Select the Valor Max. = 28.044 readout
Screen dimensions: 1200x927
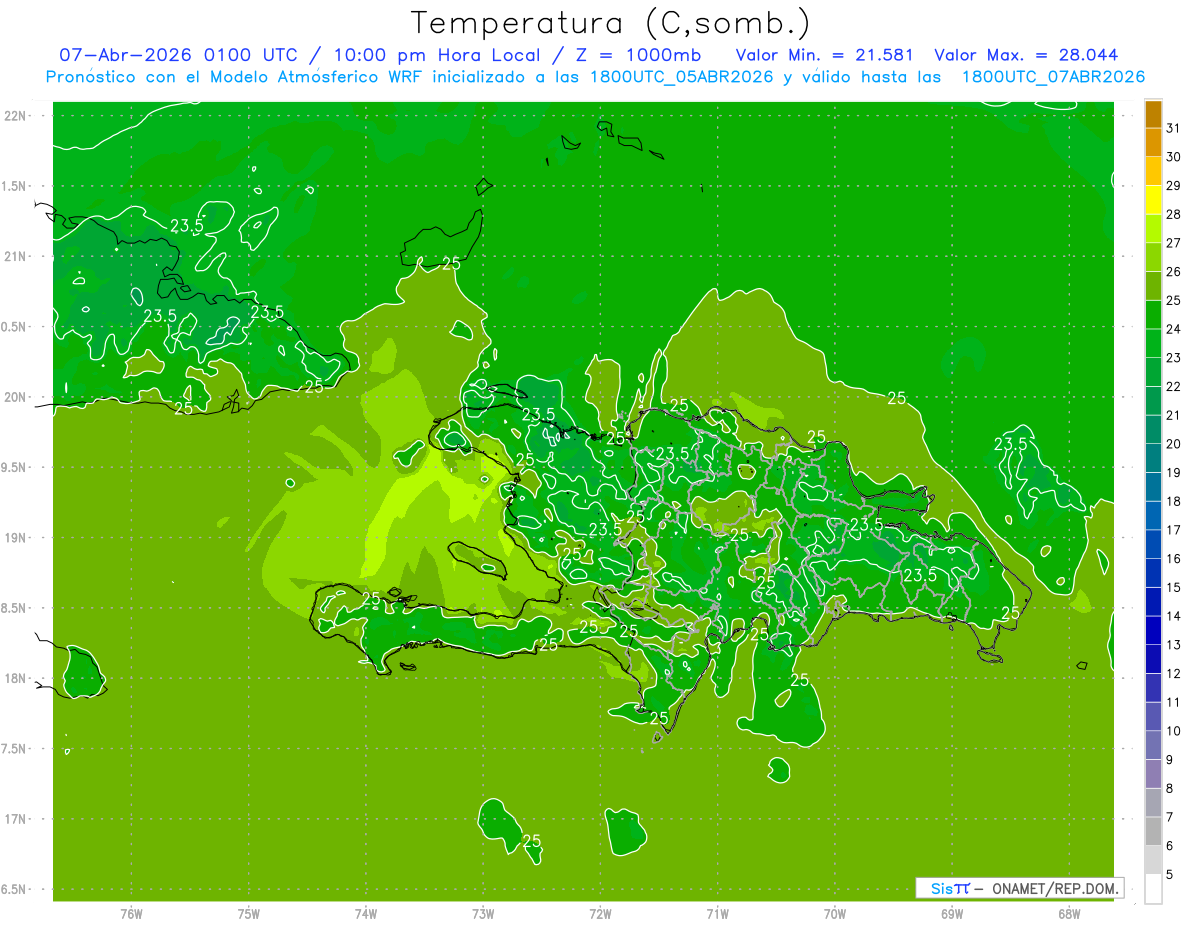point(1026,55)
